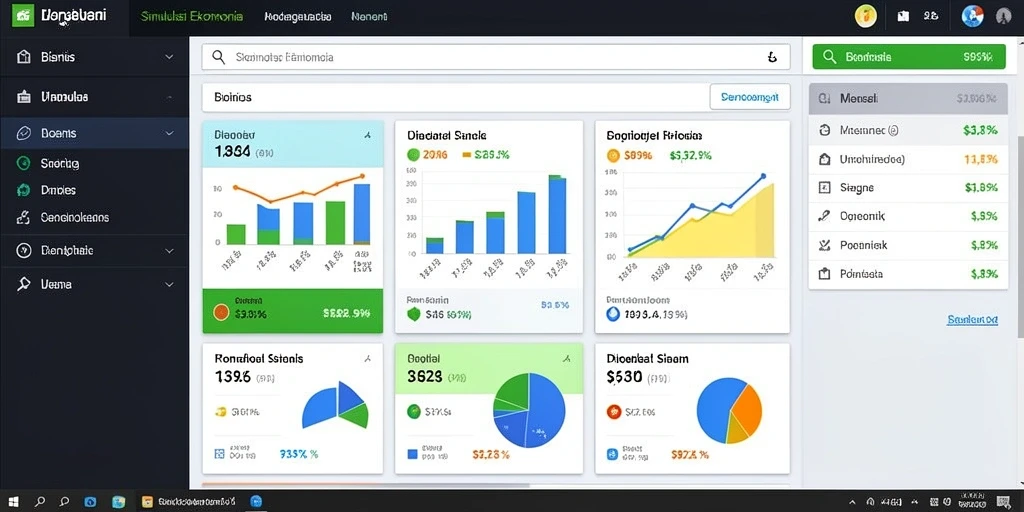The image size is (1024, 512).
Task: Click the $530 value in Dioenbat Siasm card
Action: [x=624, y=377]
